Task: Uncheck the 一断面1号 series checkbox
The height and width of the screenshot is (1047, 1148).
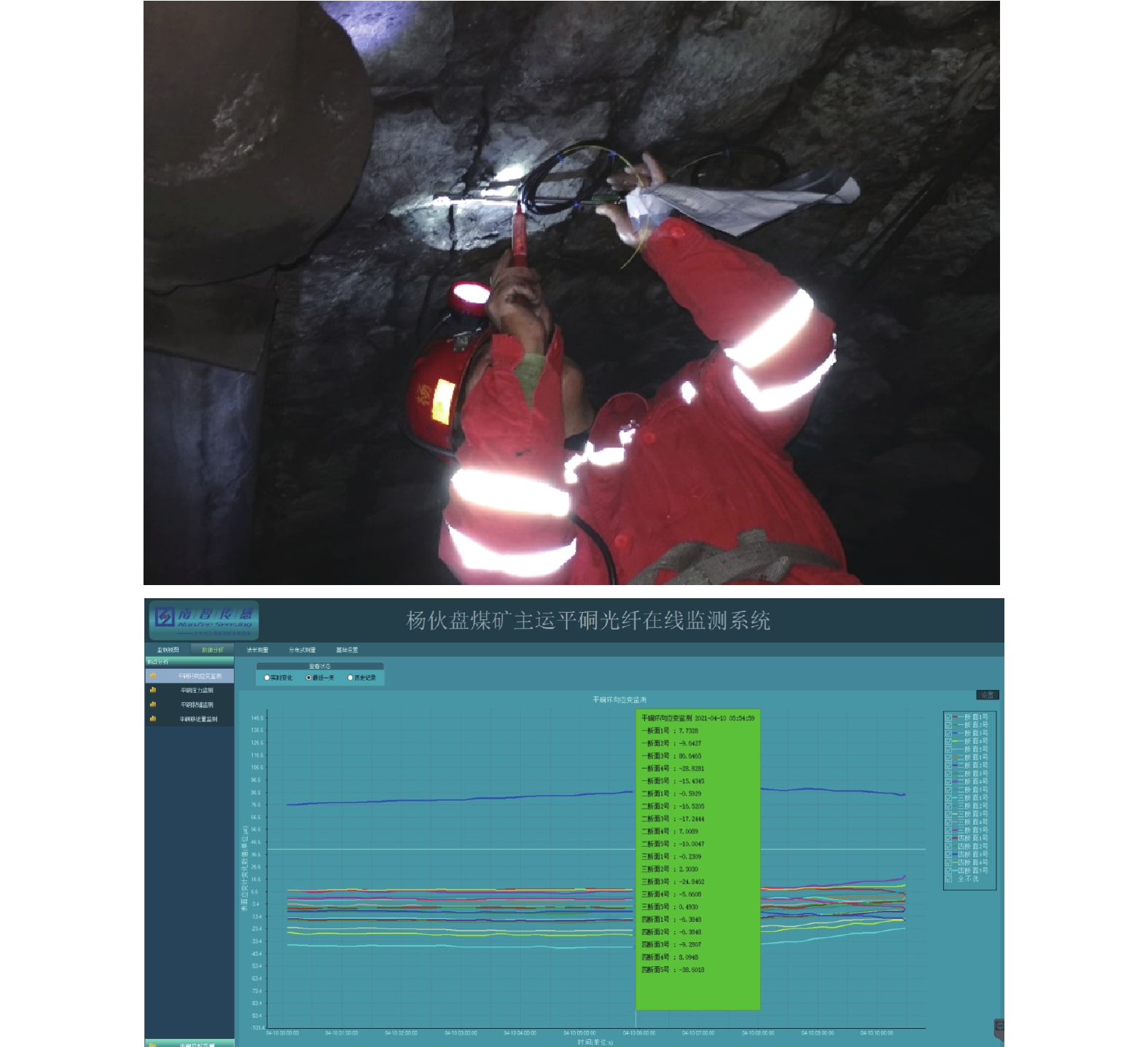Action: coord(948,718)
